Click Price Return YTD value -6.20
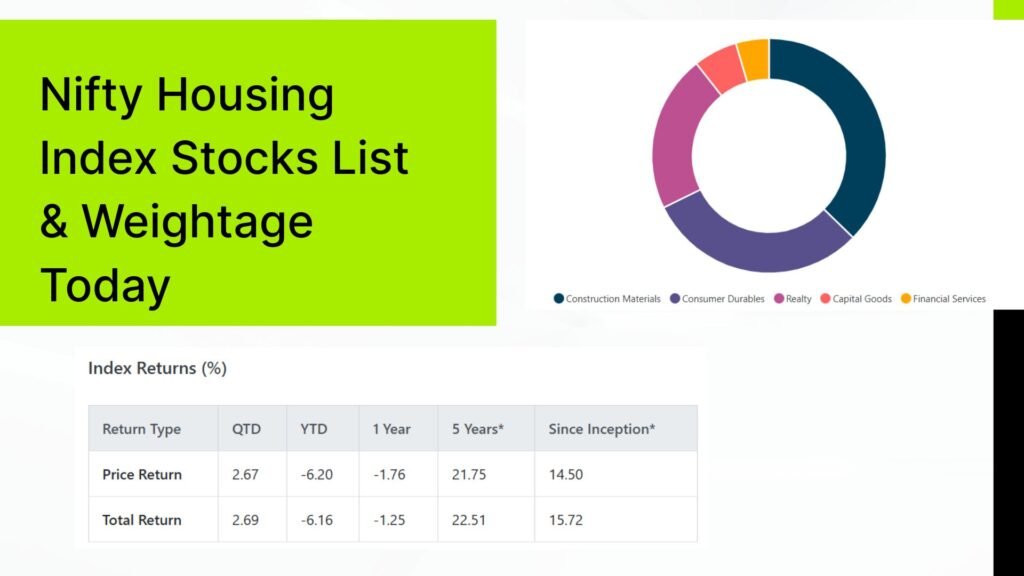 pyautogui.click(x=317, y=475)
